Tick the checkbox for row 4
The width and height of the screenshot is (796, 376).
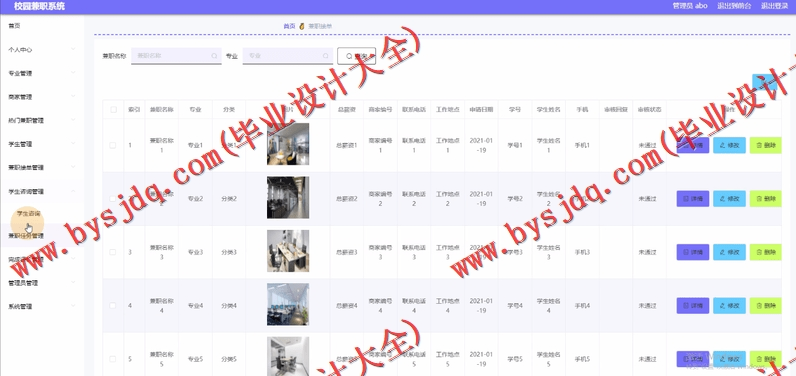coord(113,305)
